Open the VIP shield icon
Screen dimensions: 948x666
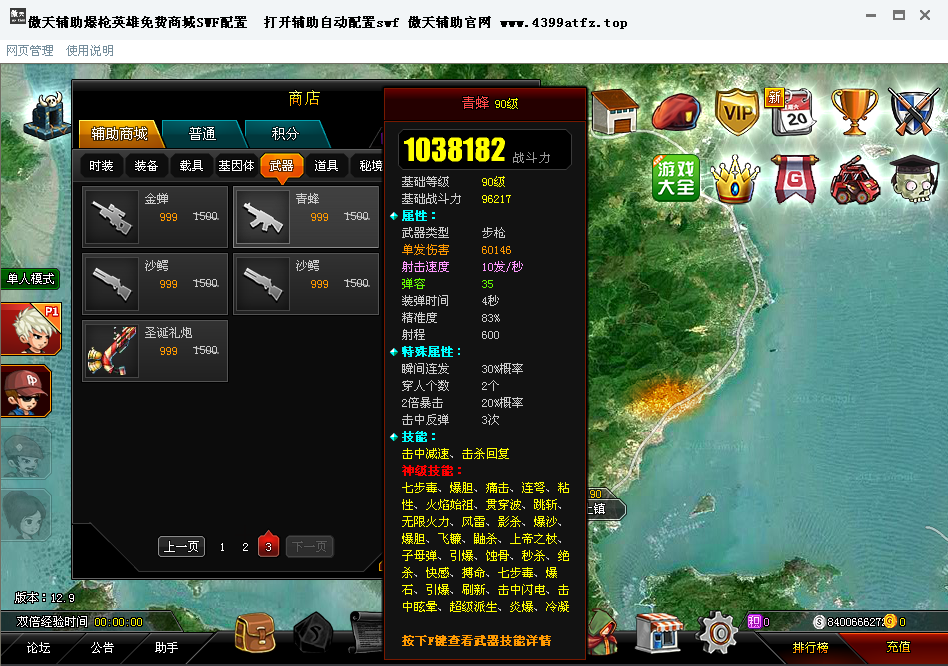(737, 112)
